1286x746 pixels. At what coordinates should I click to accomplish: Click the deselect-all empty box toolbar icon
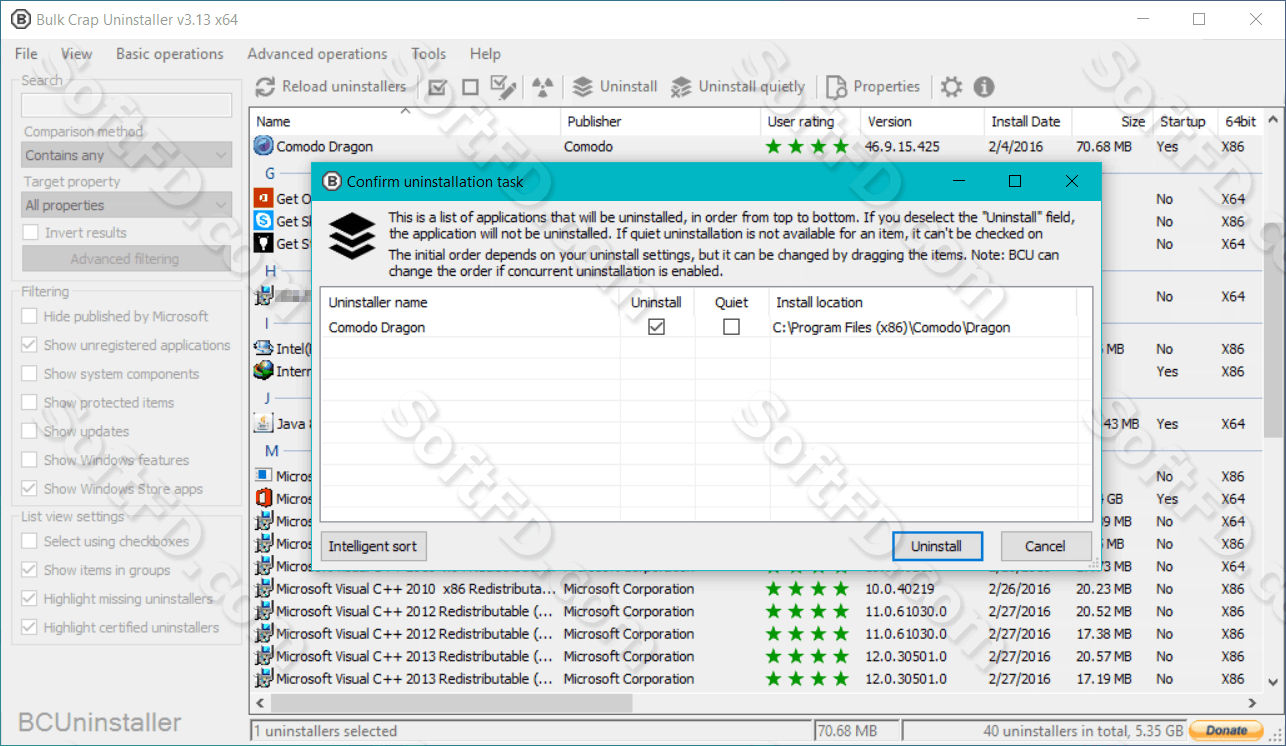point(470,87)
